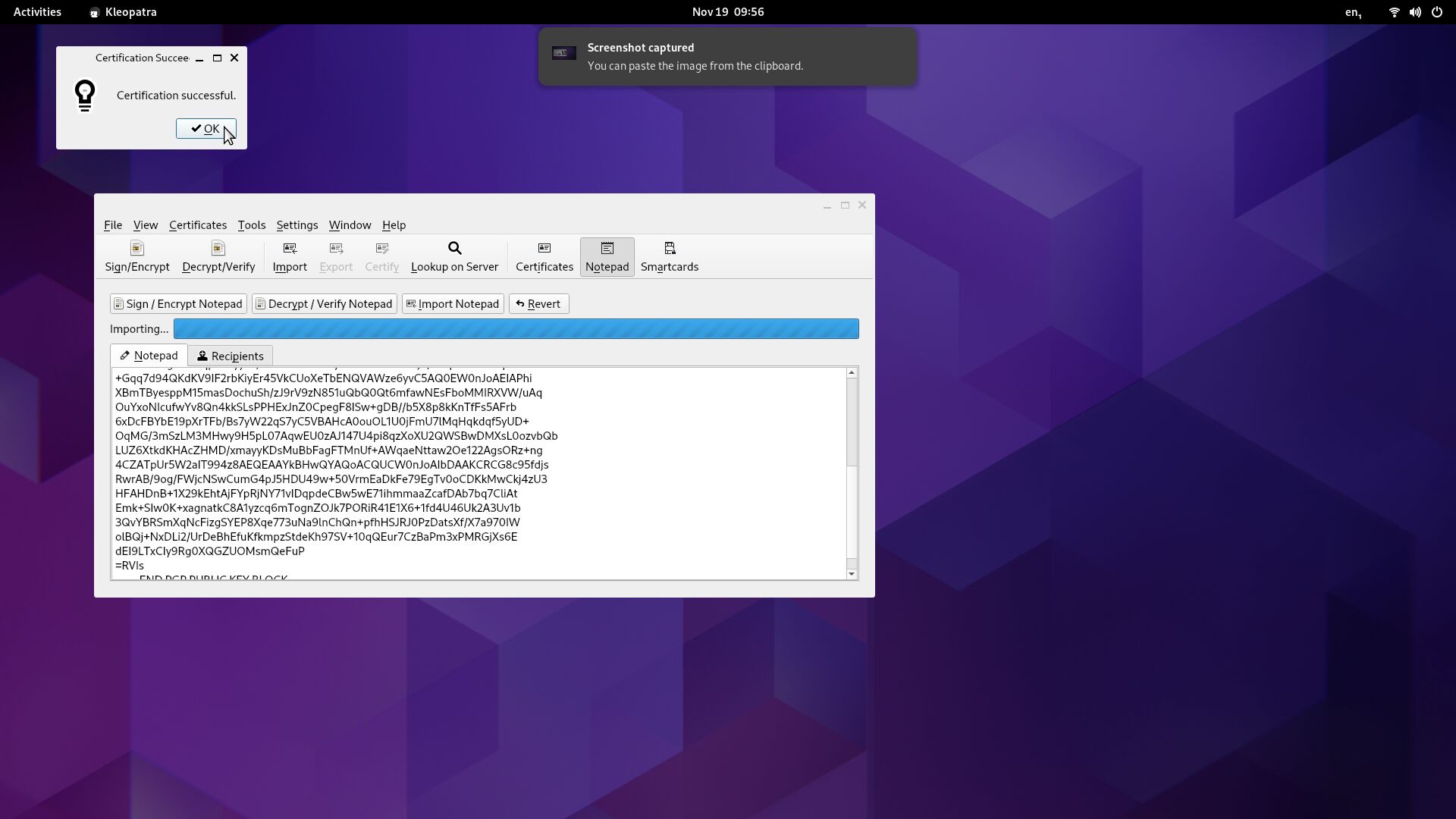Screen dimensions: 1456x819
Task: Open the Smartcards view
Action: click(x=669, y=256)
